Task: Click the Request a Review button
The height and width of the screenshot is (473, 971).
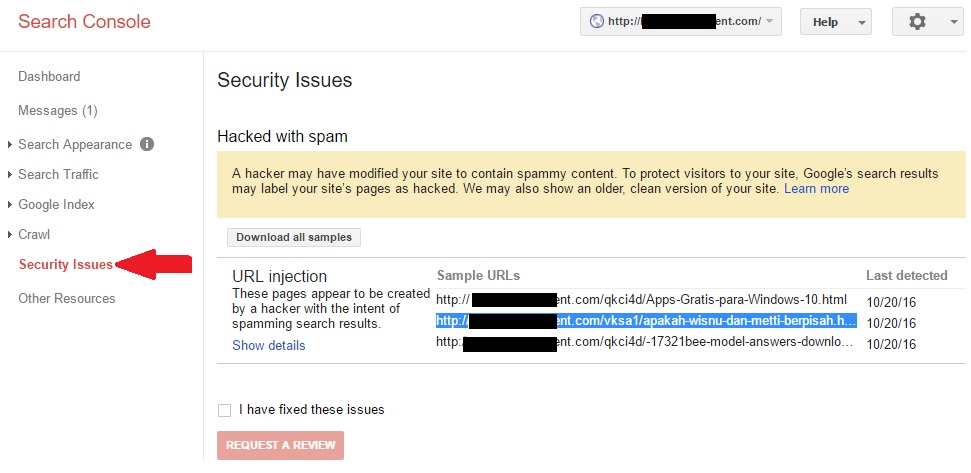Action: [281, 445]
